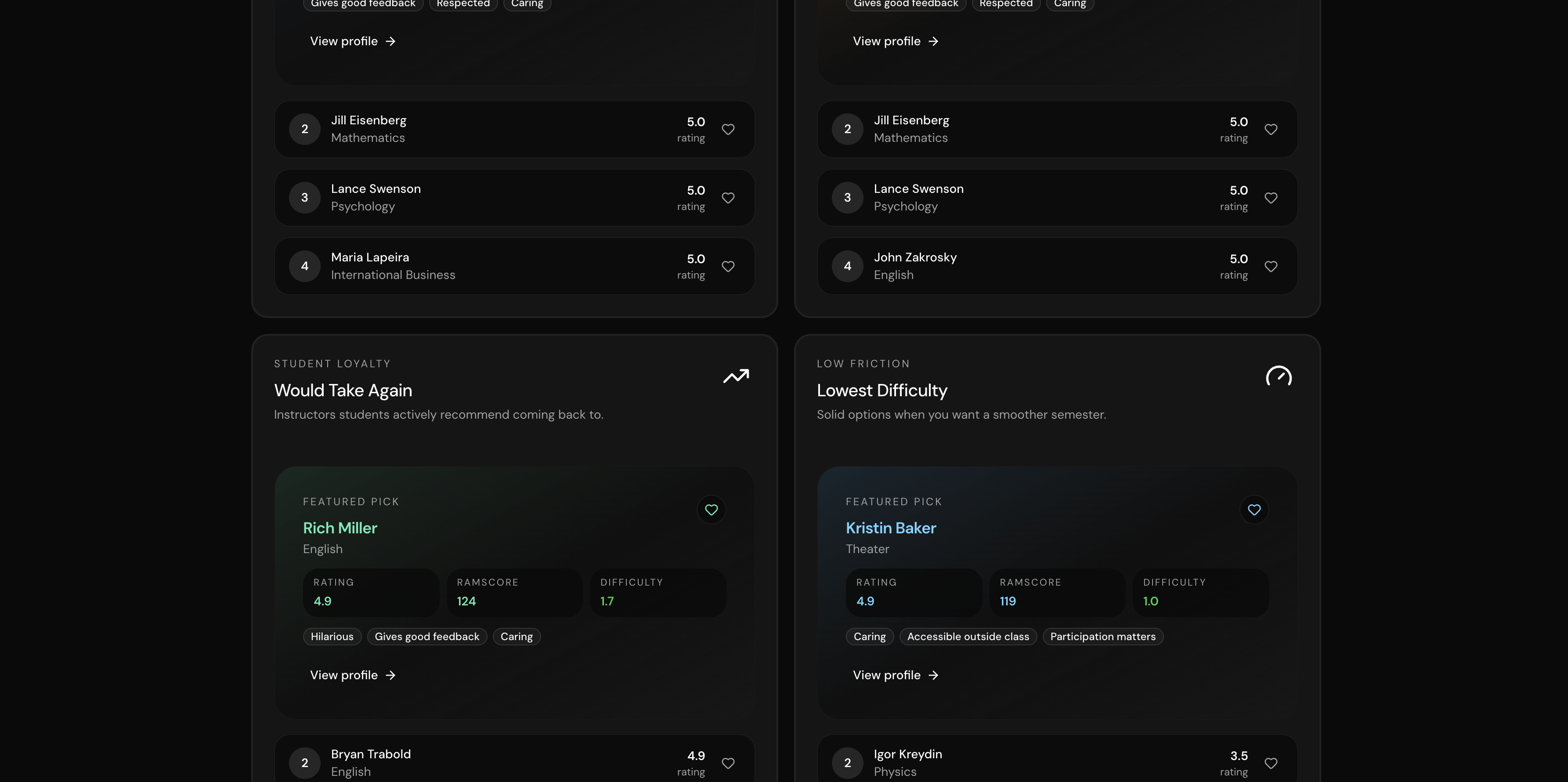The height and width of the screenshot is (782, 1568).
Task: Click Kristin Baker's Difficulty 1.0 stat tile
Action: [1200, 593]
